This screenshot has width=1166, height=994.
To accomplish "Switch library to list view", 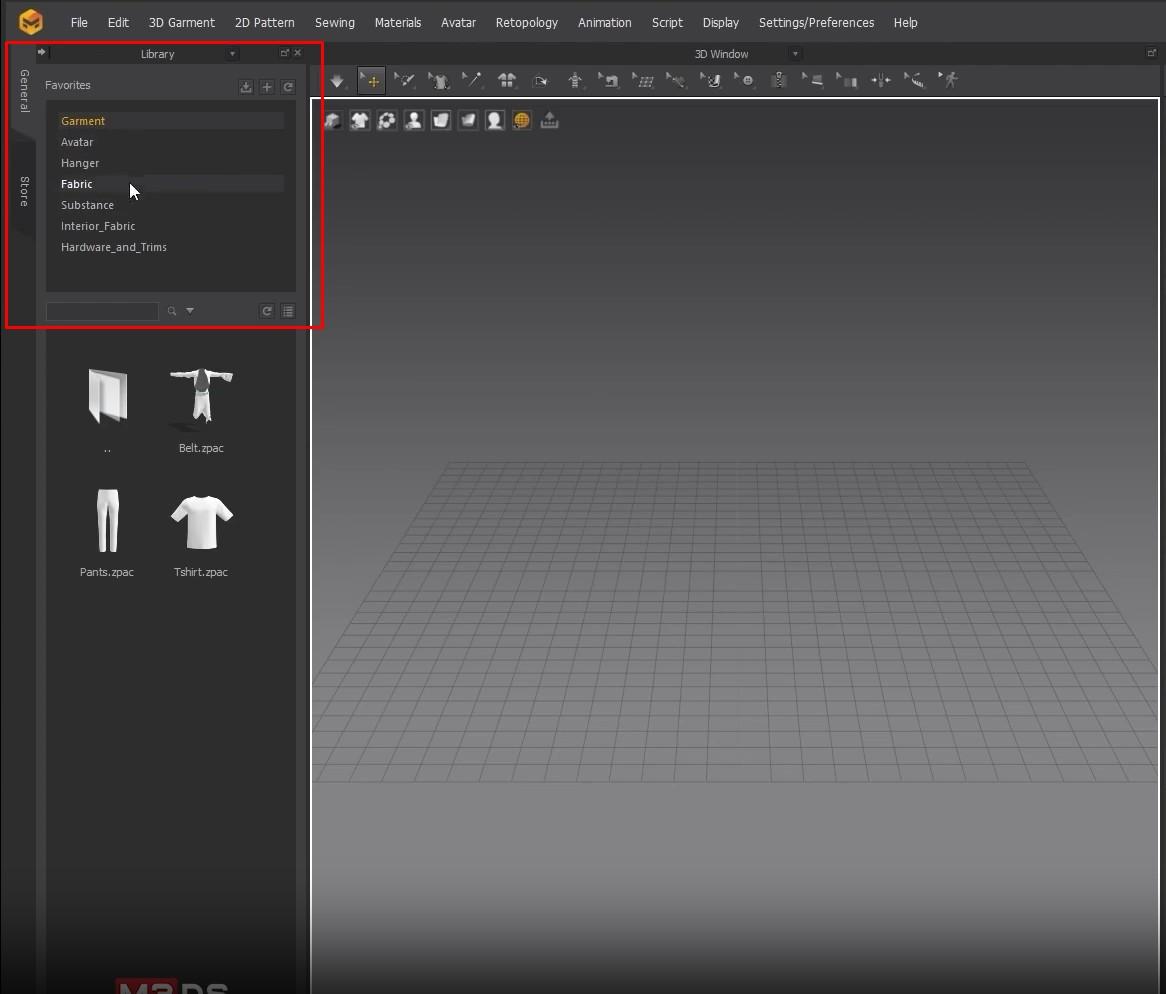I will click(x=288, y=311).
